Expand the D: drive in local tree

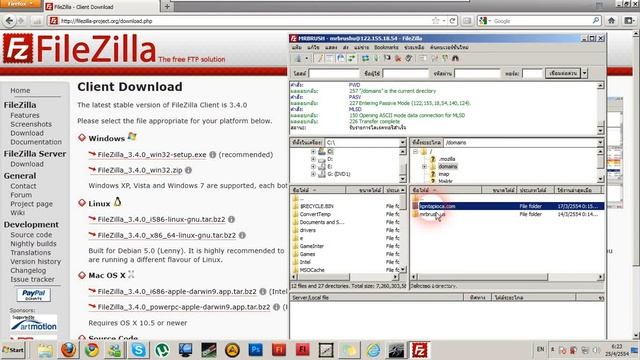tap(313, 159)
